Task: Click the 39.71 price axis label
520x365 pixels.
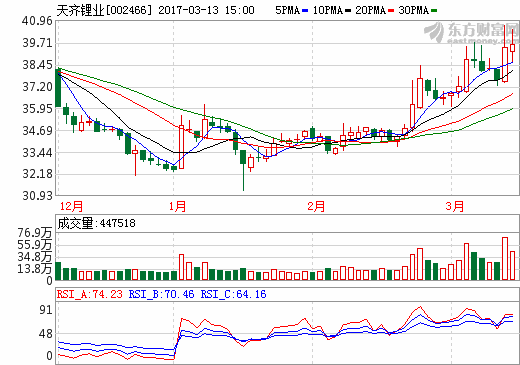Action: (x=37, y=43)
